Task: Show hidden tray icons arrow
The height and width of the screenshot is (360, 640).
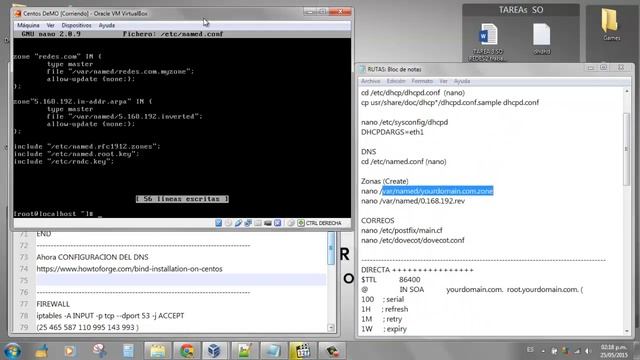Action: (543, 351)
